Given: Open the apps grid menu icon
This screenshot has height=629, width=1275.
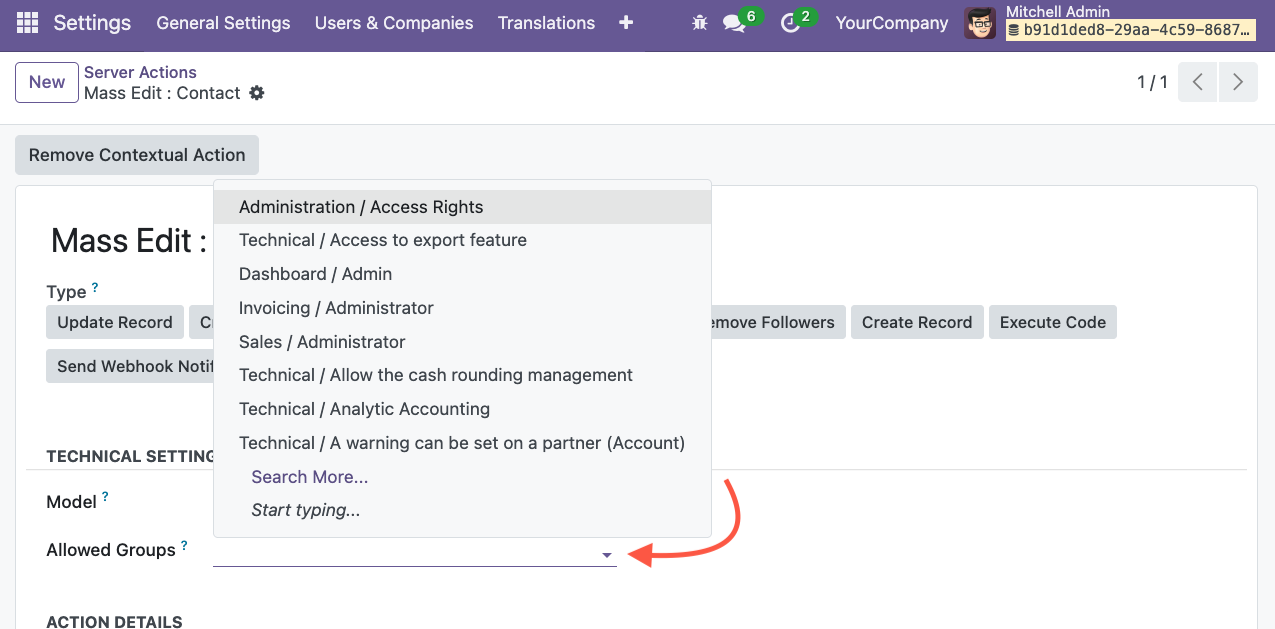Looking at the screenshot, I should pyautogui.click(x=28, y=22).
